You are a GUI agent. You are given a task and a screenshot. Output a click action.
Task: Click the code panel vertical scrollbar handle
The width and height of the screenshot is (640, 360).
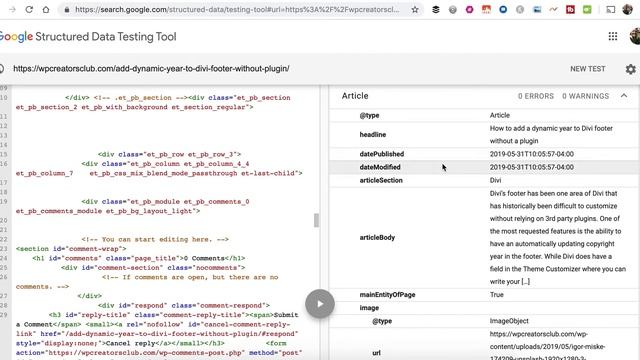(x=316, y=220)
